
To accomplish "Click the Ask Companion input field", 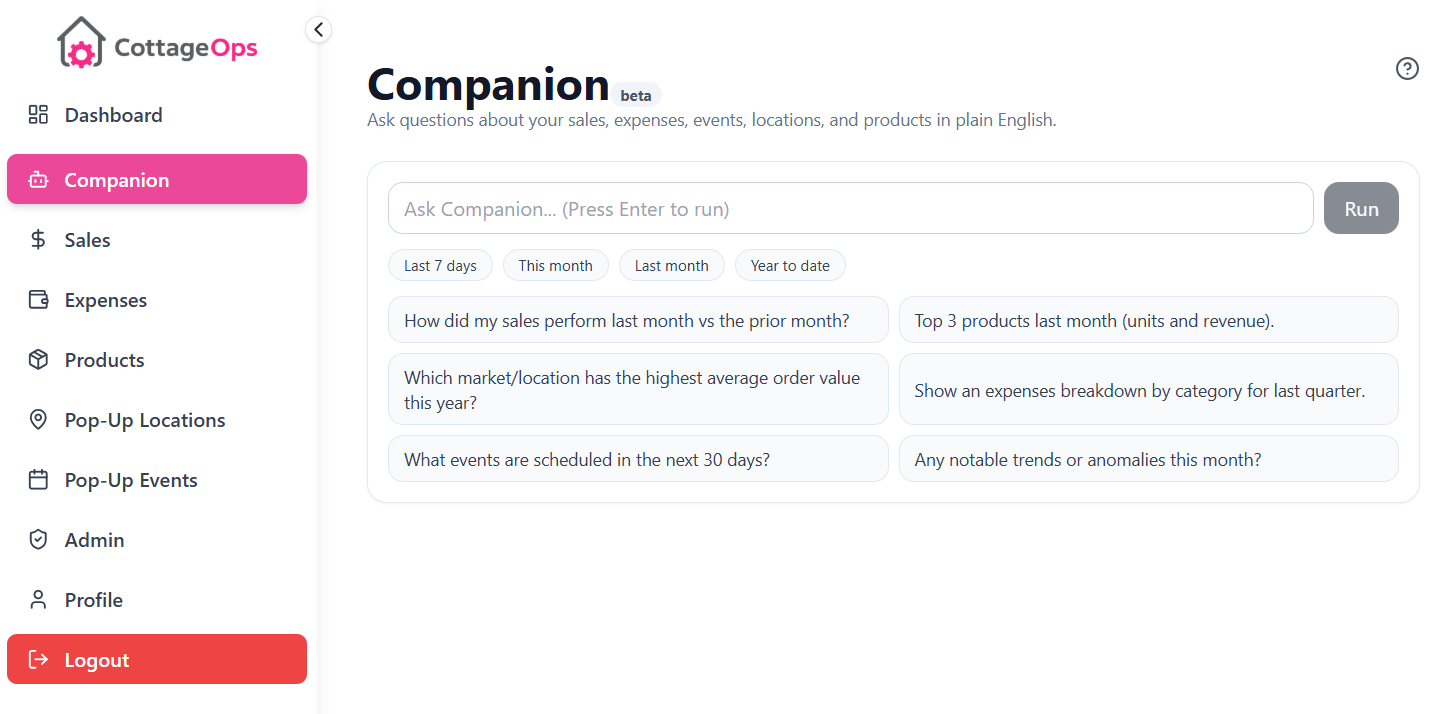I will [850, 208].
